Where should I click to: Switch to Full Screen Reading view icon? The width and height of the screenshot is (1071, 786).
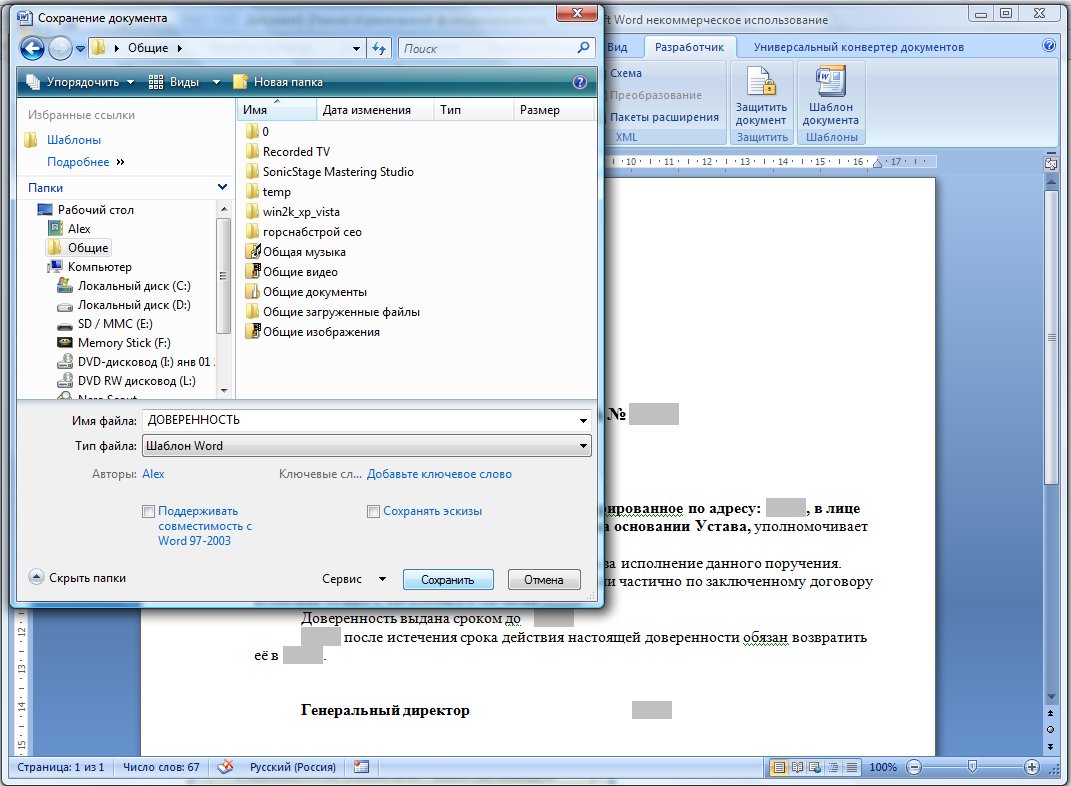pos(797,767)
